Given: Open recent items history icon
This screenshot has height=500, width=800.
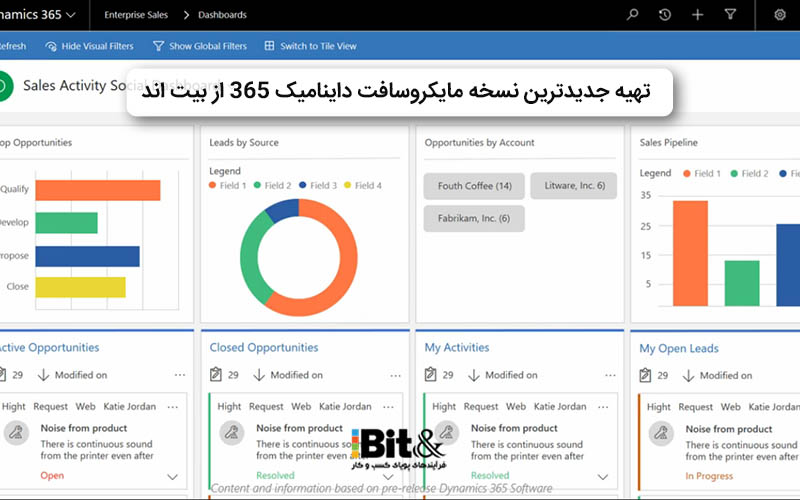Looking at the screenshot, I should 665,14.
